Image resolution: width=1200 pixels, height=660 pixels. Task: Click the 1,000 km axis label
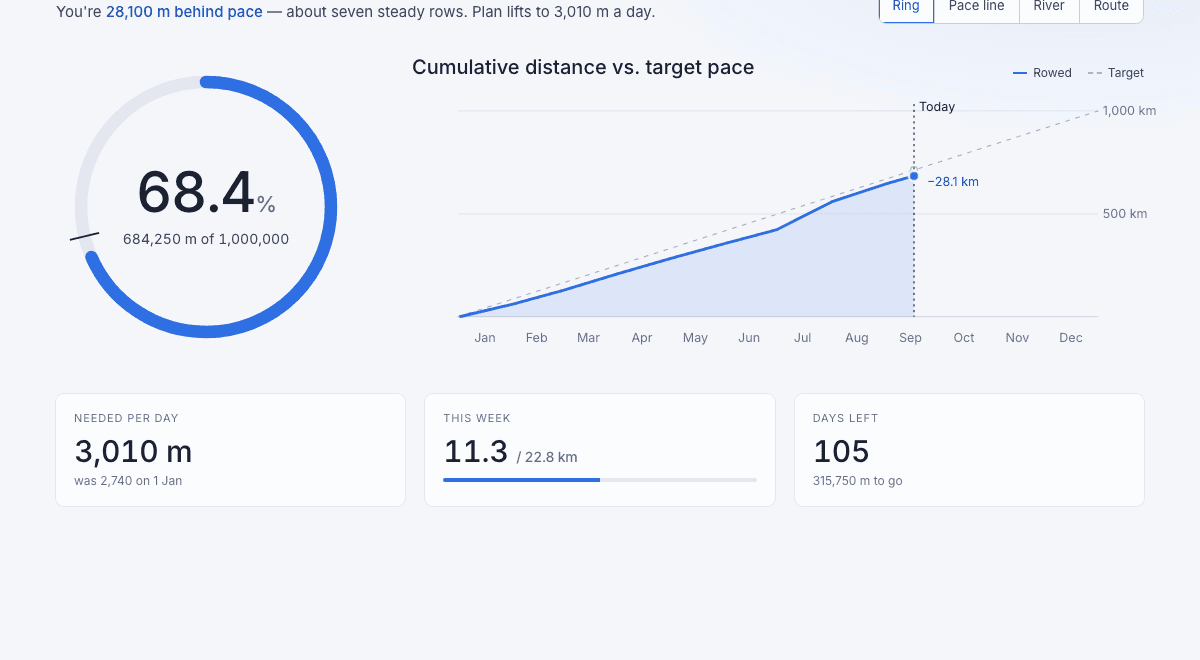[x=1129, y=111]
